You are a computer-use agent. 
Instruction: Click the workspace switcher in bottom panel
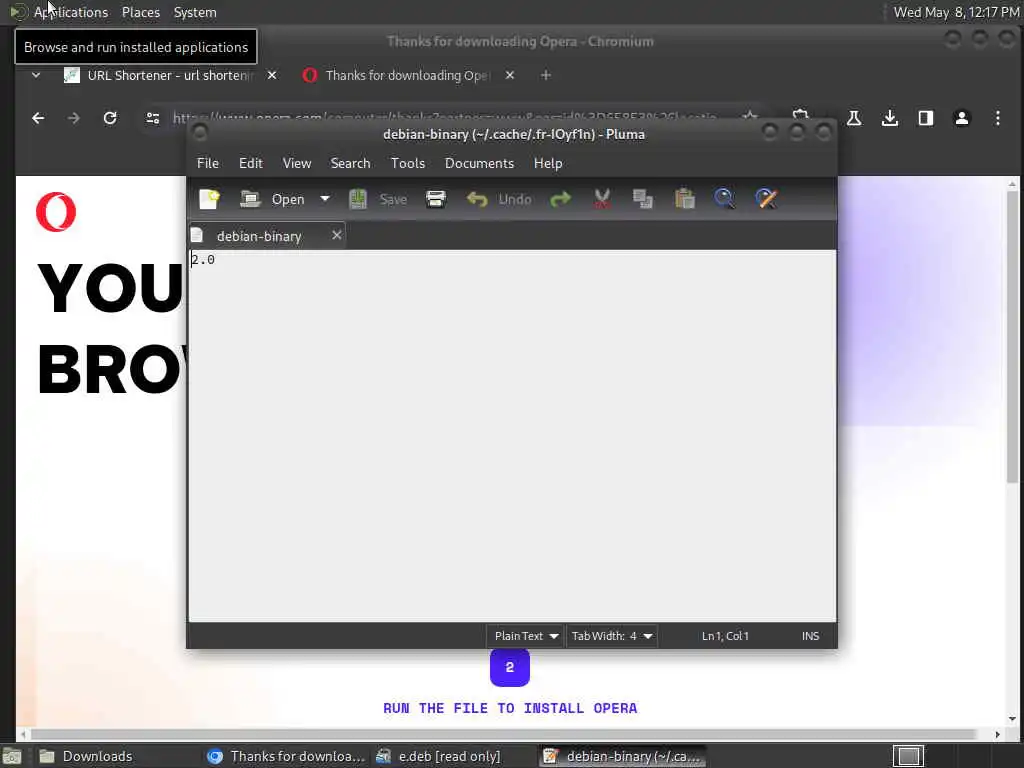click(x=908, y=756)
